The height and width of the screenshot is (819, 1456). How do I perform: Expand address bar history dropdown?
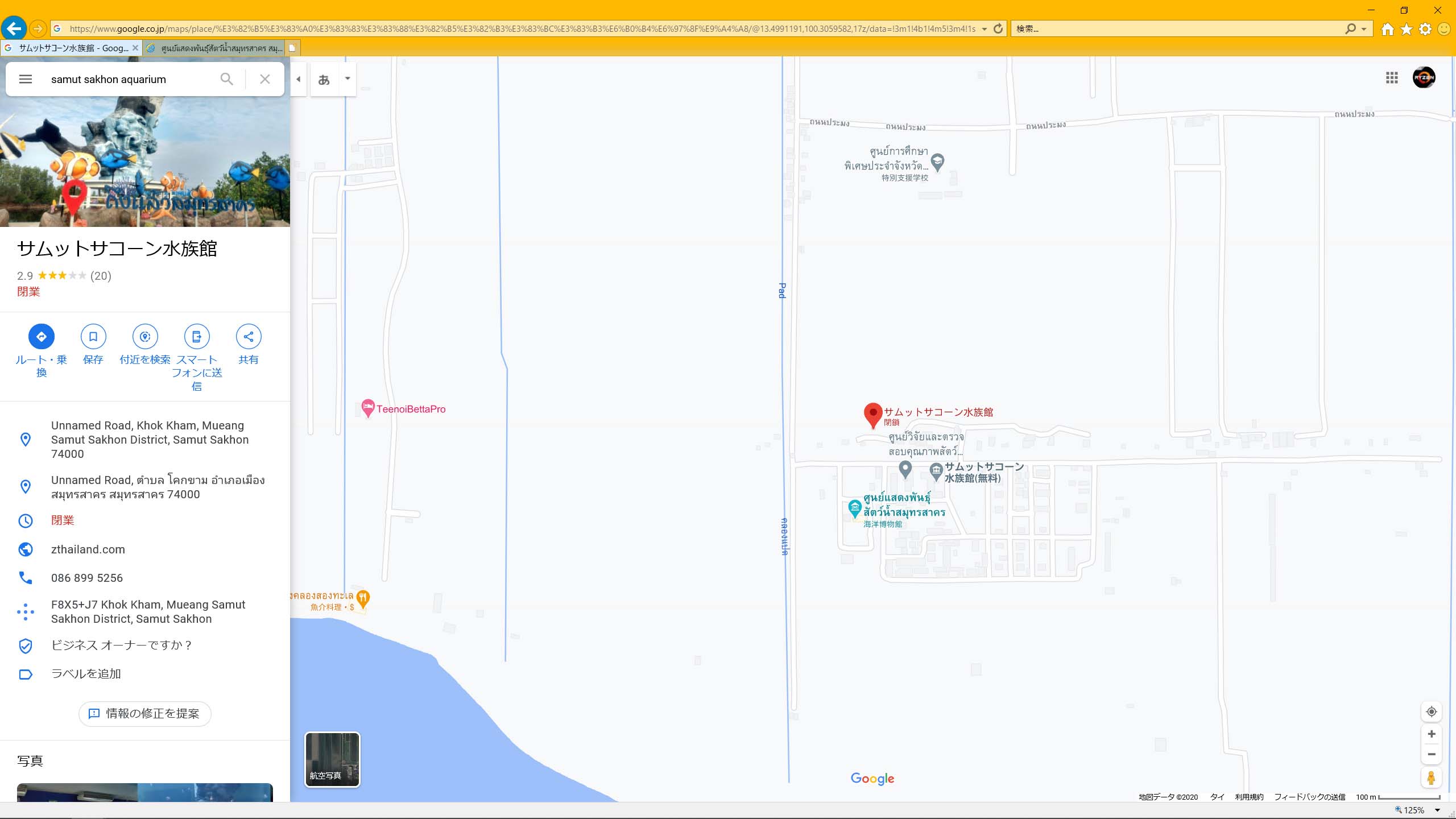point(985,29)
